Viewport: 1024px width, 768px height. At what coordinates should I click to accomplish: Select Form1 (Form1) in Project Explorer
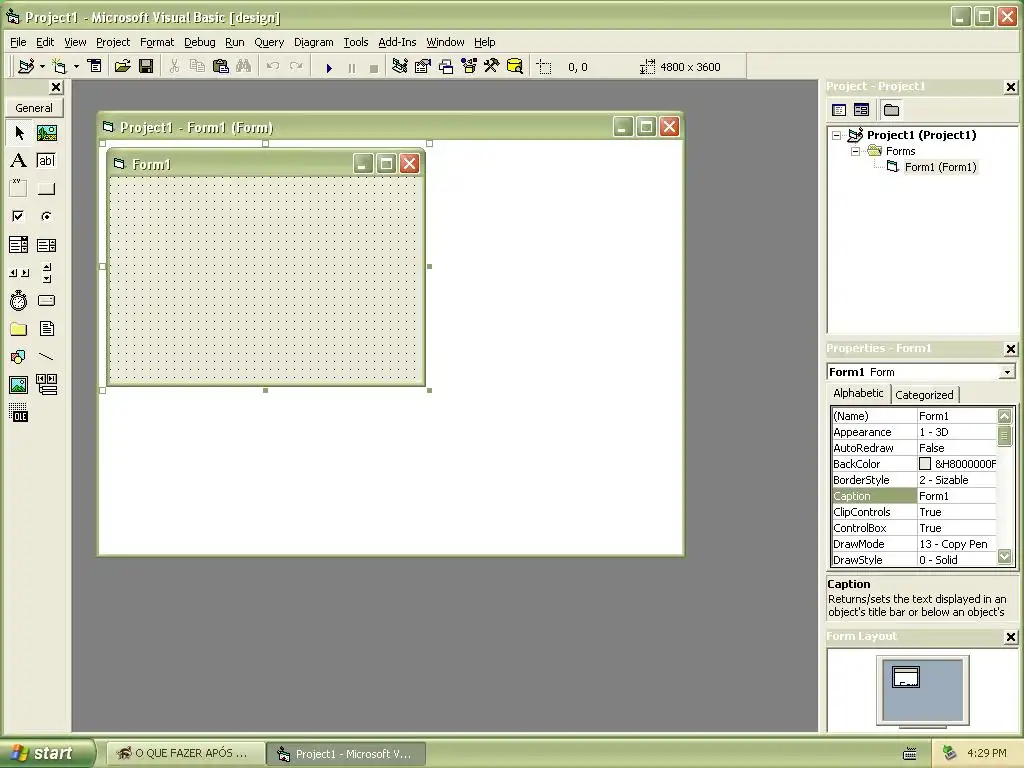tap(940, 167)
